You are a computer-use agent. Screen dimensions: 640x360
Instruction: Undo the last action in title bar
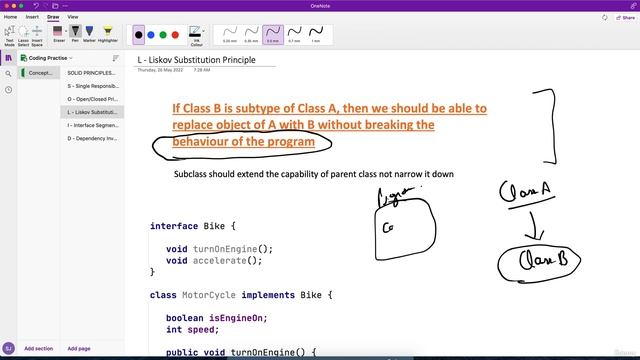point(36,6)
